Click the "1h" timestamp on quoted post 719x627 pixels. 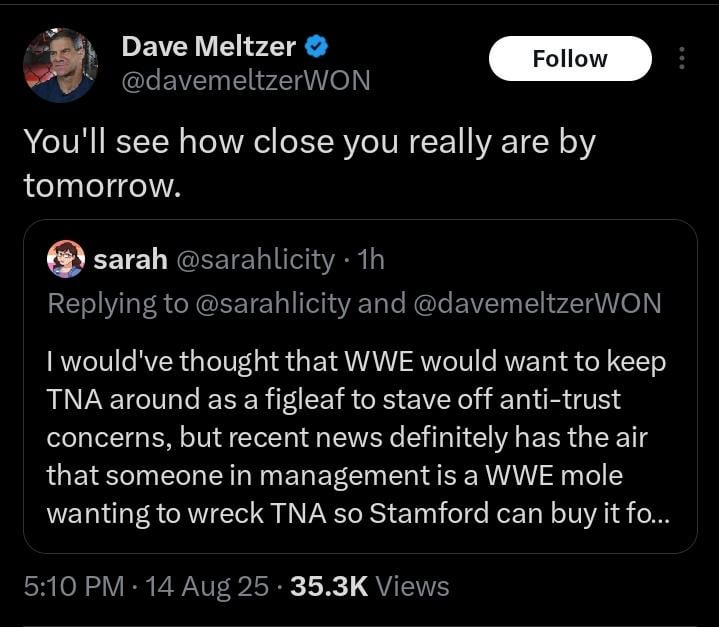pos(371,260)
